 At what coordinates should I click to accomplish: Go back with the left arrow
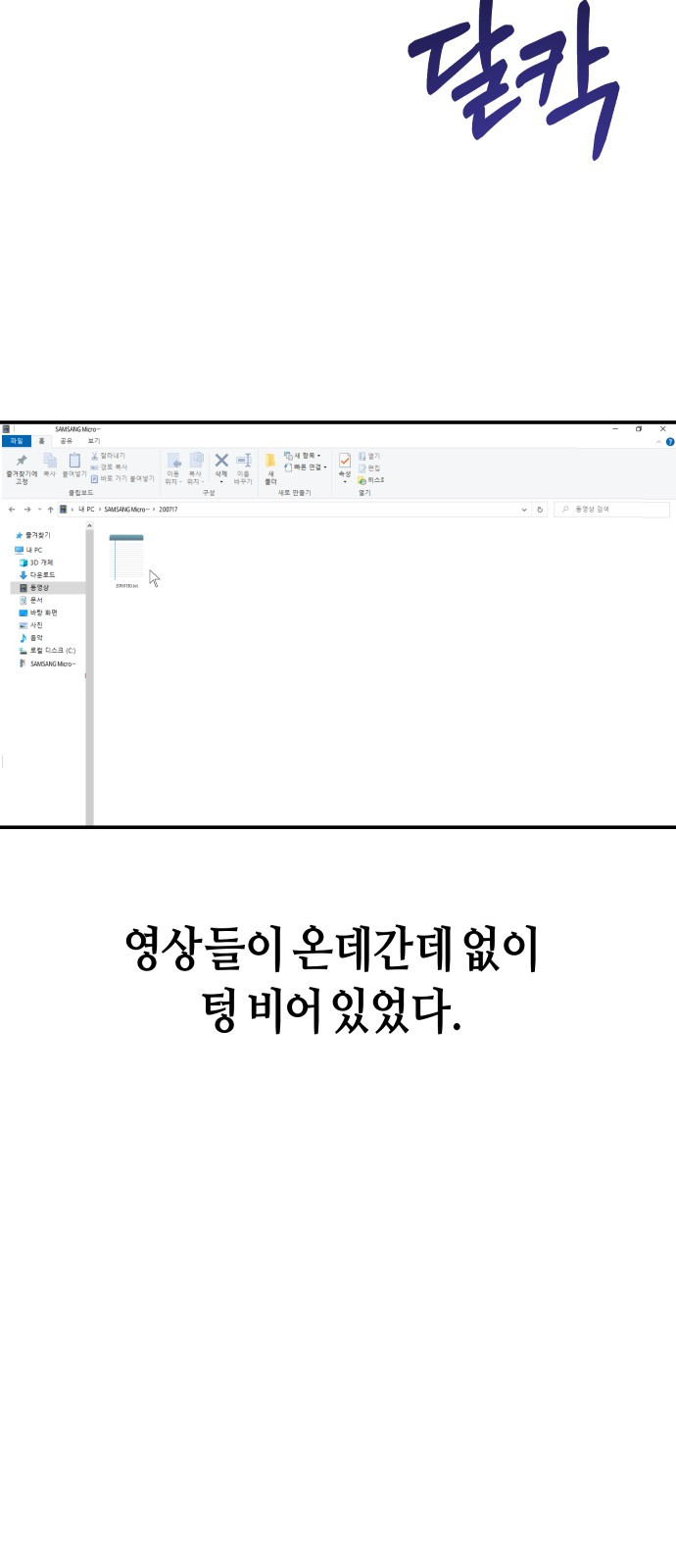point(12,510)
